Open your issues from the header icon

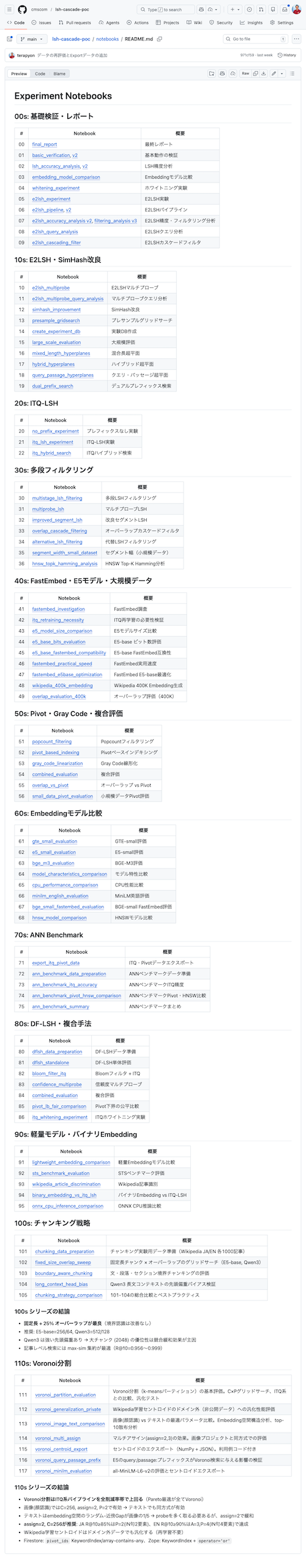click(250, 10)
